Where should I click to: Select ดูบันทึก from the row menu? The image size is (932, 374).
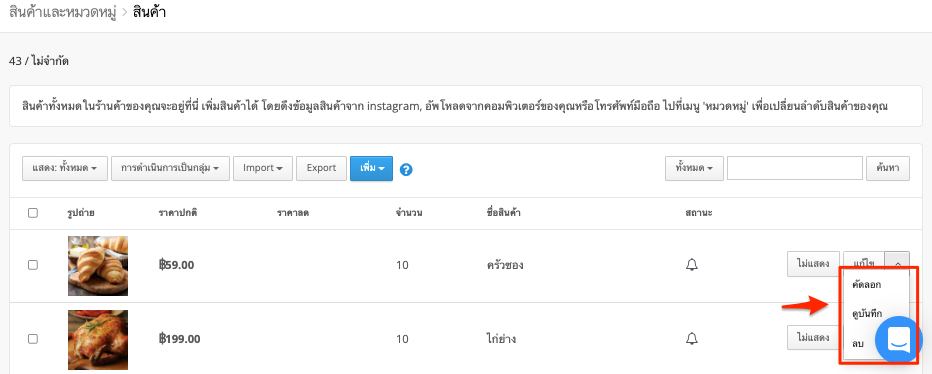click(866, 314)
